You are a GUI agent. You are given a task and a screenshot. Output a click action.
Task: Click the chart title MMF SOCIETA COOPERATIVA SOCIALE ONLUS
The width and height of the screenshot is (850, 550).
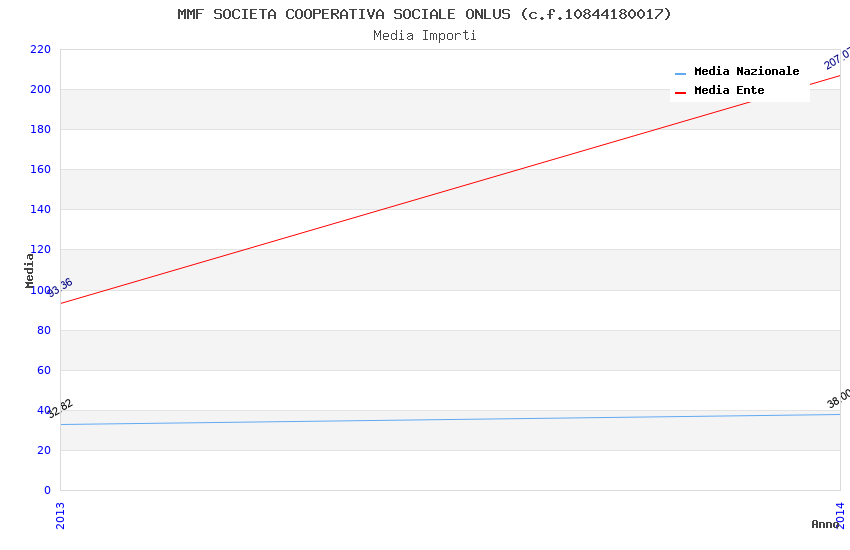pos(424,14)
